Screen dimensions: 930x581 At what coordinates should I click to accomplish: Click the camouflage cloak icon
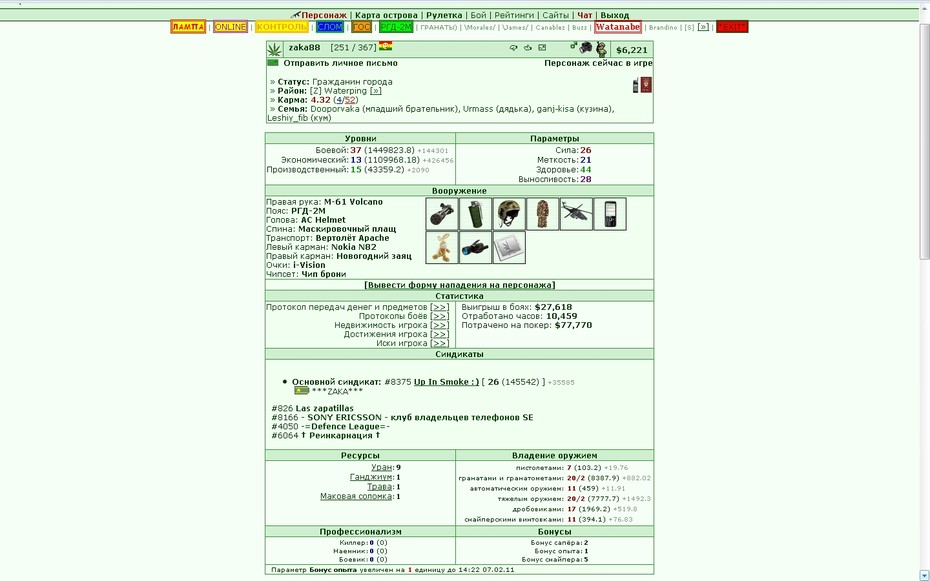[542, 214]
